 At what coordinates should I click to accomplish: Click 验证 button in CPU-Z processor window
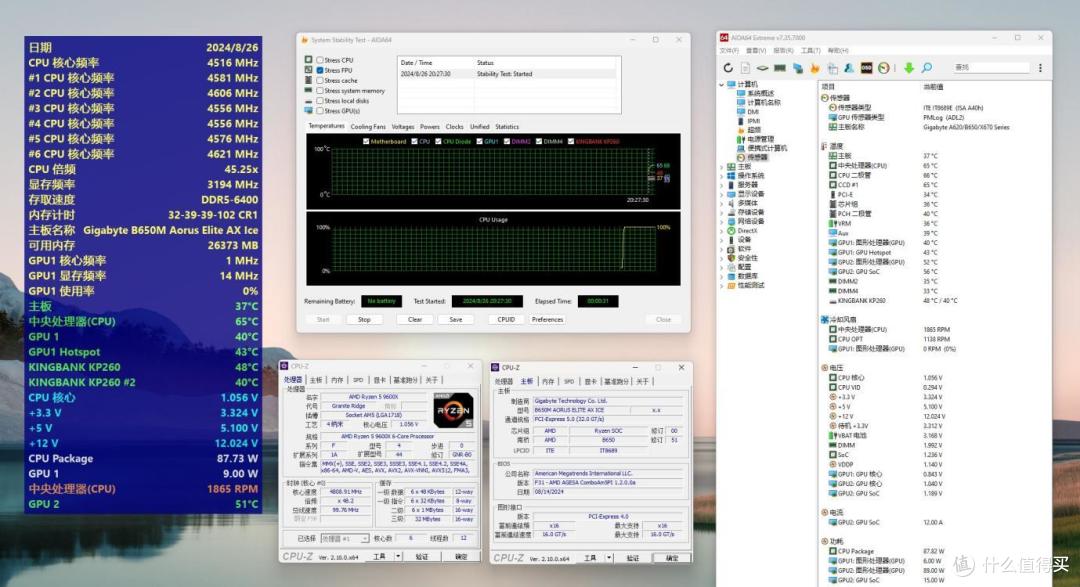click(x=422, y=557)
